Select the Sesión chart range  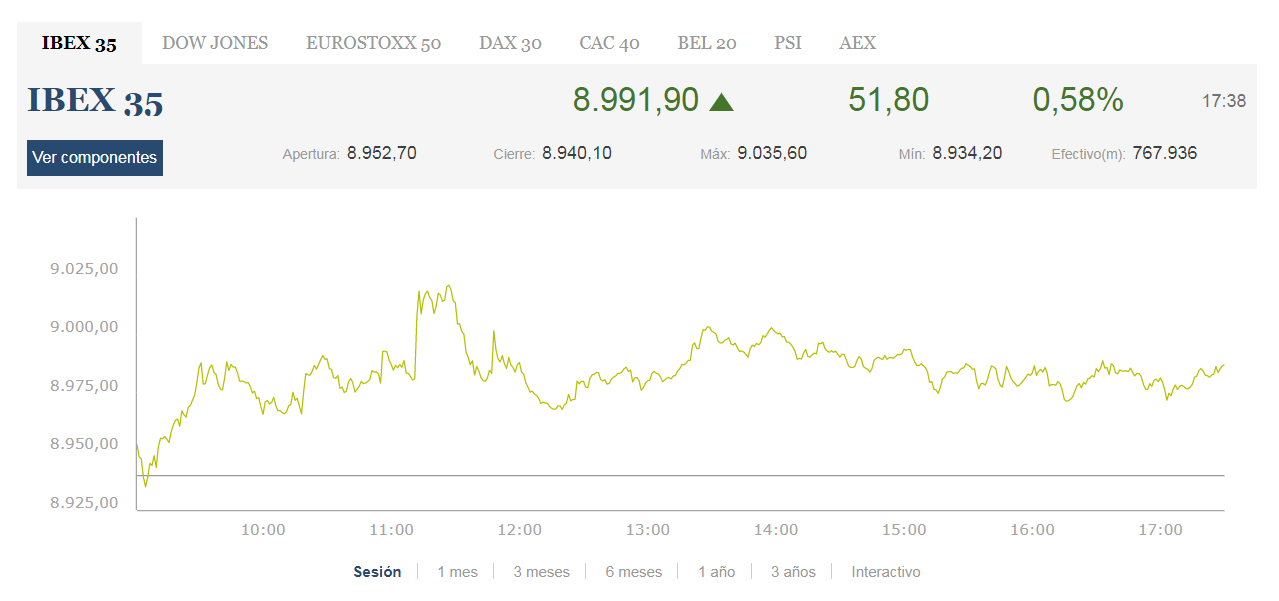coord(377,572)
